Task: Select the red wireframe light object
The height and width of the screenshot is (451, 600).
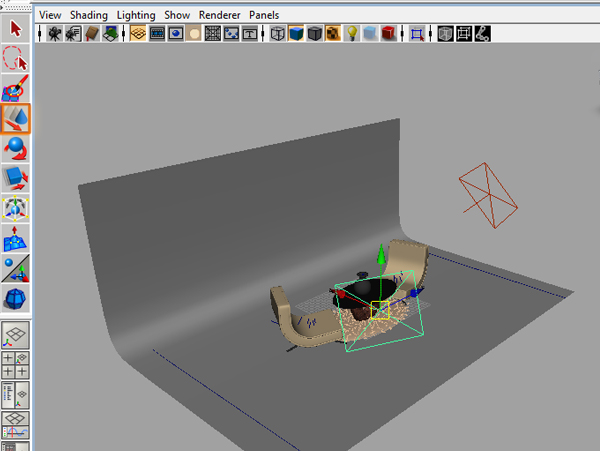Action: (x=488, y=195)
